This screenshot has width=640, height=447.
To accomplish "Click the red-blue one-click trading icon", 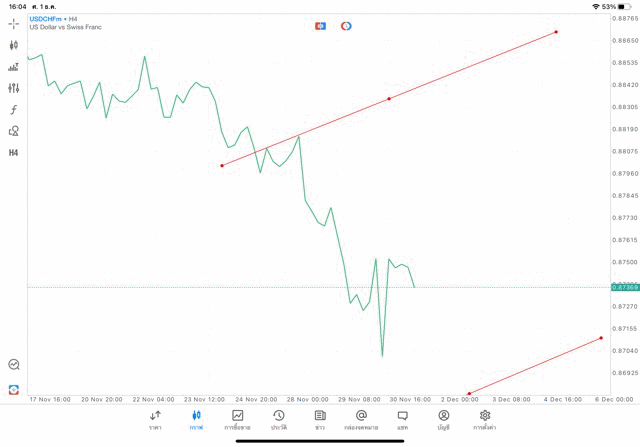I will point(320,26).
